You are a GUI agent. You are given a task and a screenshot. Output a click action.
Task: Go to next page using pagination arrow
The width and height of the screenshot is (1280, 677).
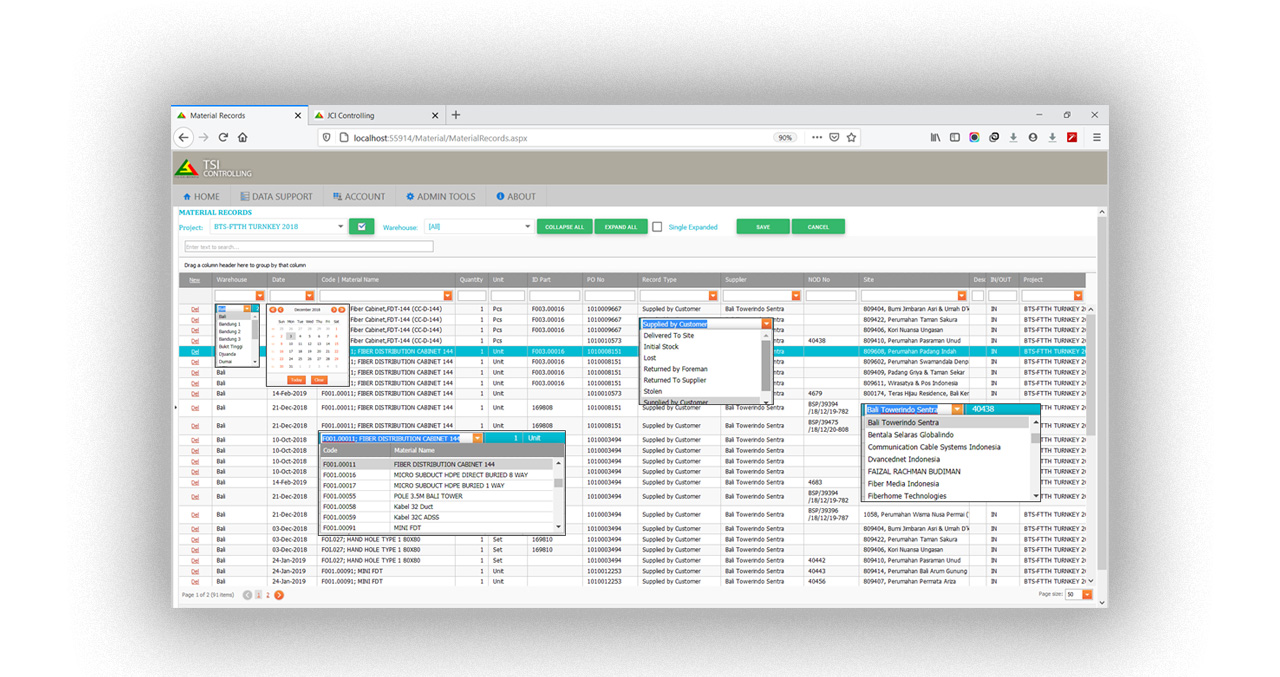(x=278, y=593)
